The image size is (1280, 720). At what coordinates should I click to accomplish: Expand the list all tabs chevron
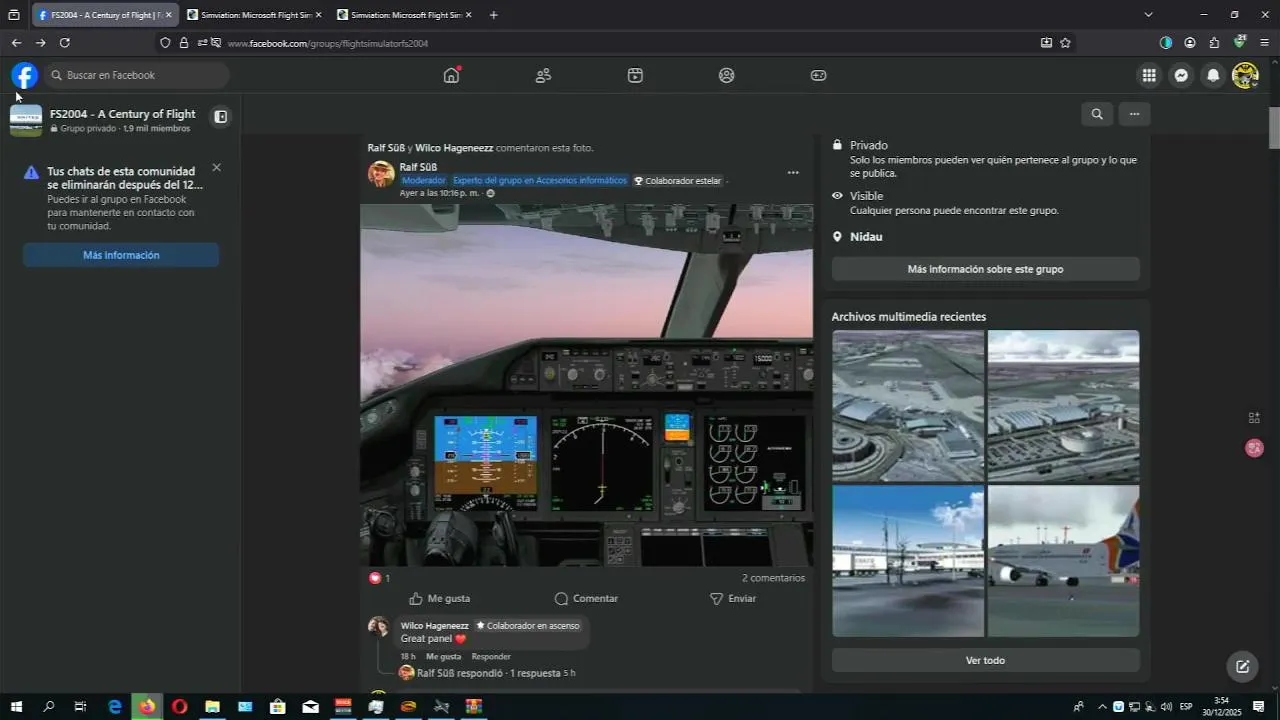pos(1148,15)
